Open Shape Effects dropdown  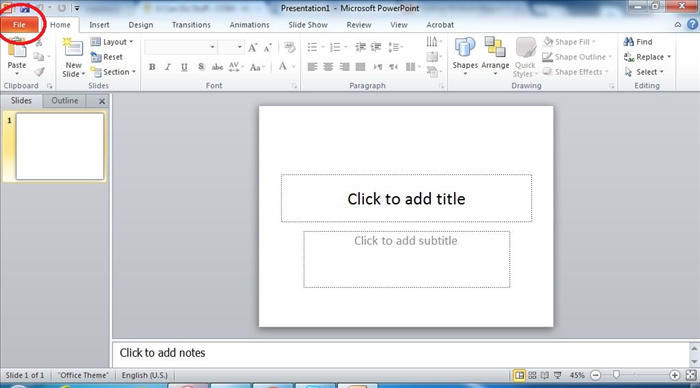click(x=576, y=72)
